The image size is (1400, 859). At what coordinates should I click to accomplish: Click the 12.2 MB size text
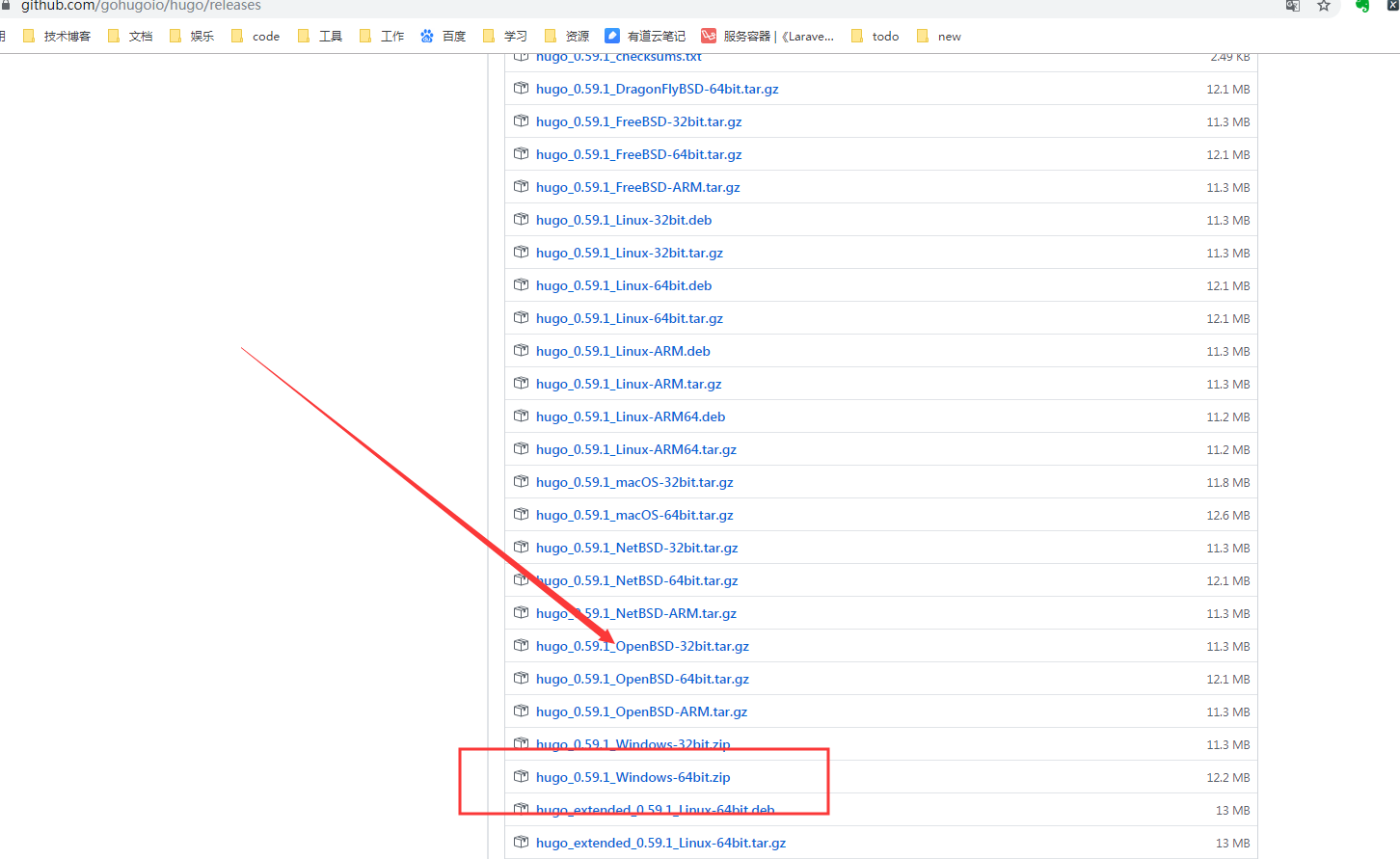coord(1228,777)
